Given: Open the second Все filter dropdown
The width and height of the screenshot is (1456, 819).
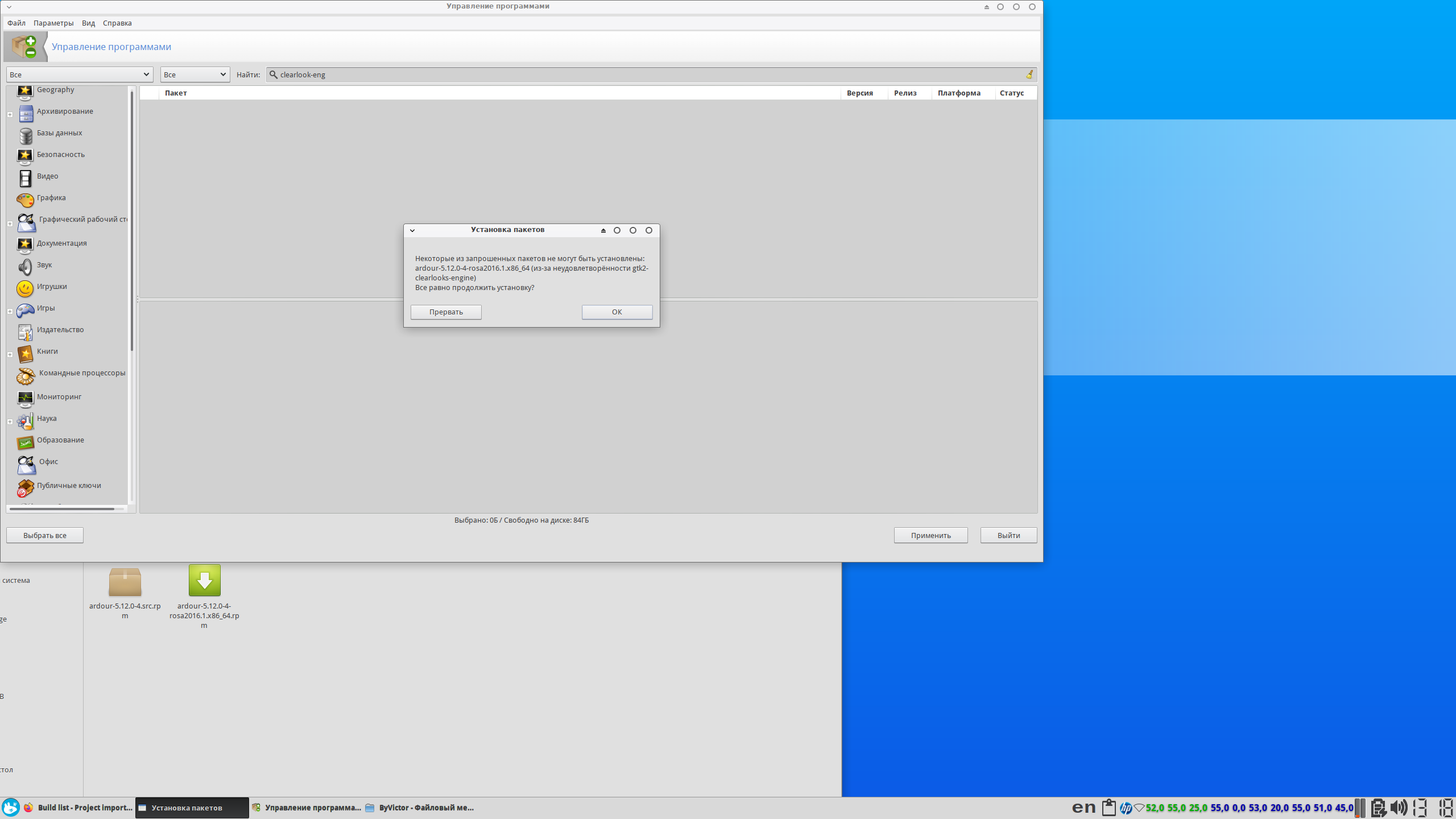Looking at the screenshot, I should (x=195, y=75).
